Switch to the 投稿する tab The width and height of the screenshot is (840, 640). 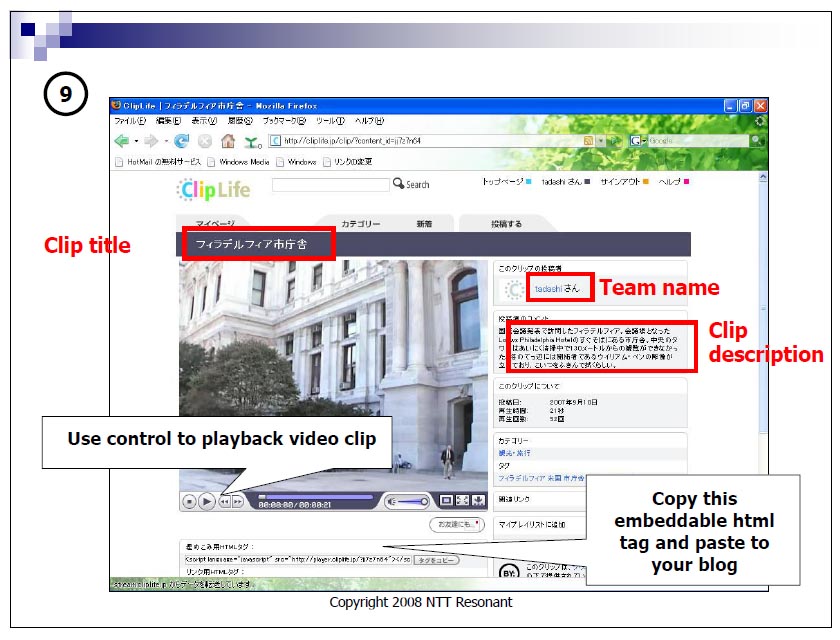click(506, 224)
